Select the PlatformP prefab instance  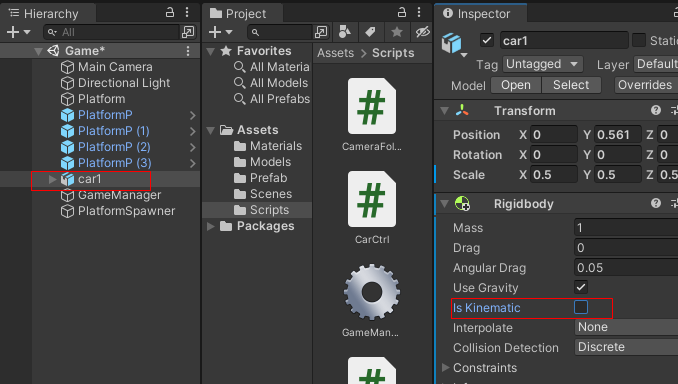click(x=105, y=115)
